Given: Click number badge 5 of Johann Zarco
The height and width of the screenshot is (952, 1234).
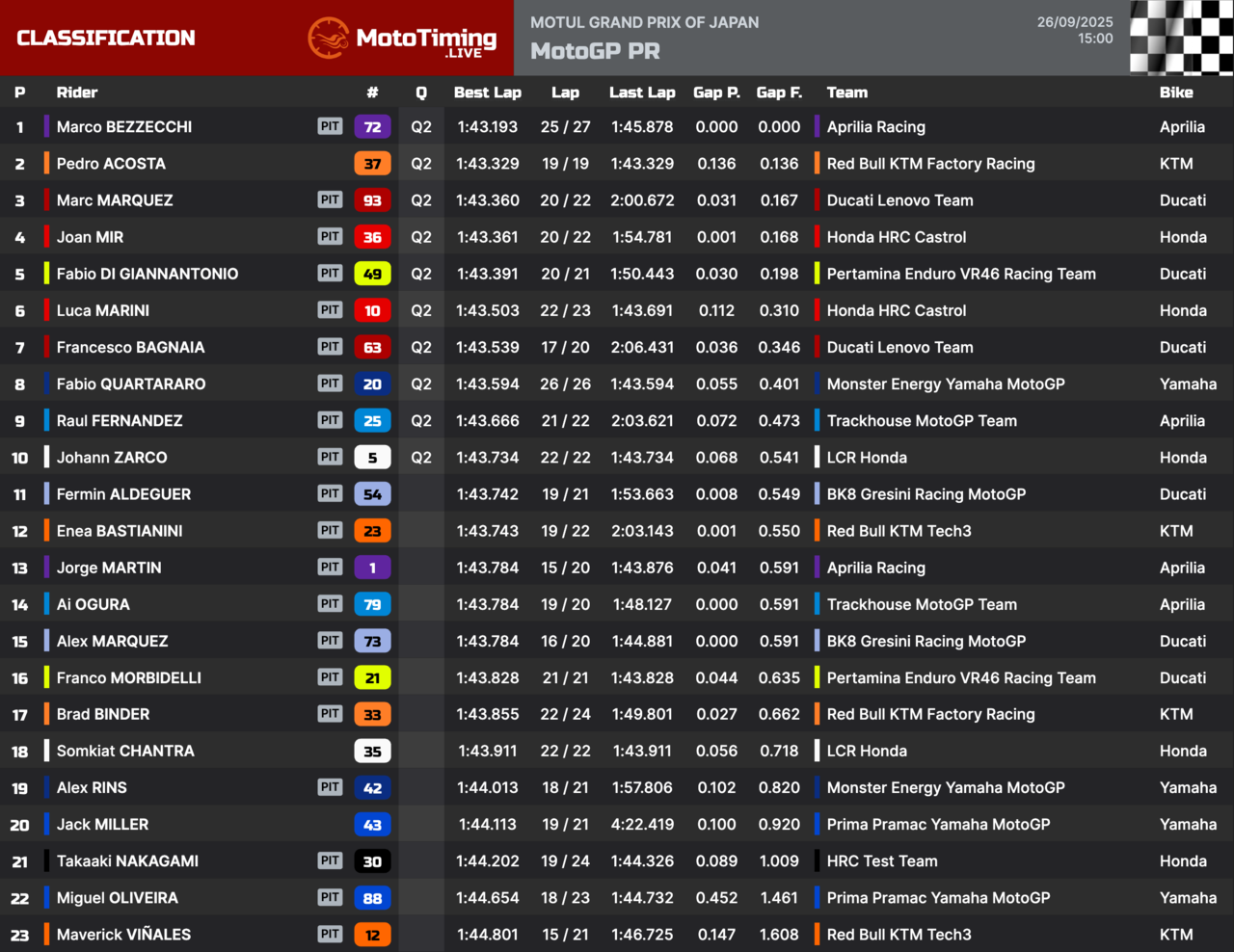Looking at the screenshot, I should point(372,458).
